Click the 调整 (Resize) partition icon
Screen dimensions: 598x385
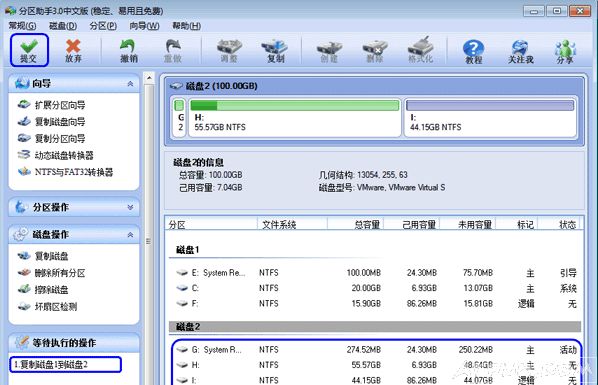(229, 51)
